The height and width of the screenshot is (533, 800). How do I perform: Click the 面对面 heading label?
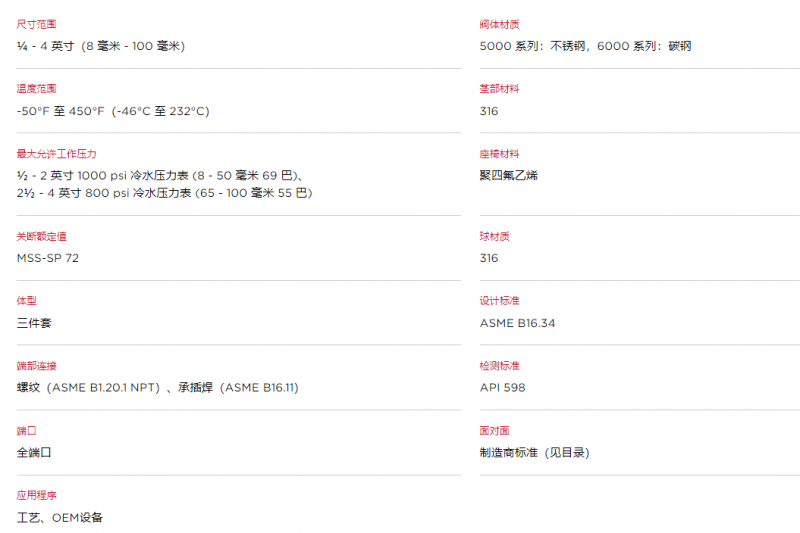point(494,430)
